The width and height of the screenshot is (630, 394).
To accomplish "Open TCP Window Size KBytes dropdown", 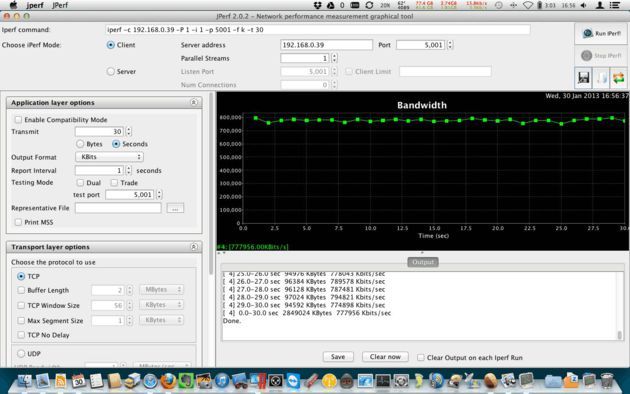I will [x=162, y=305].
